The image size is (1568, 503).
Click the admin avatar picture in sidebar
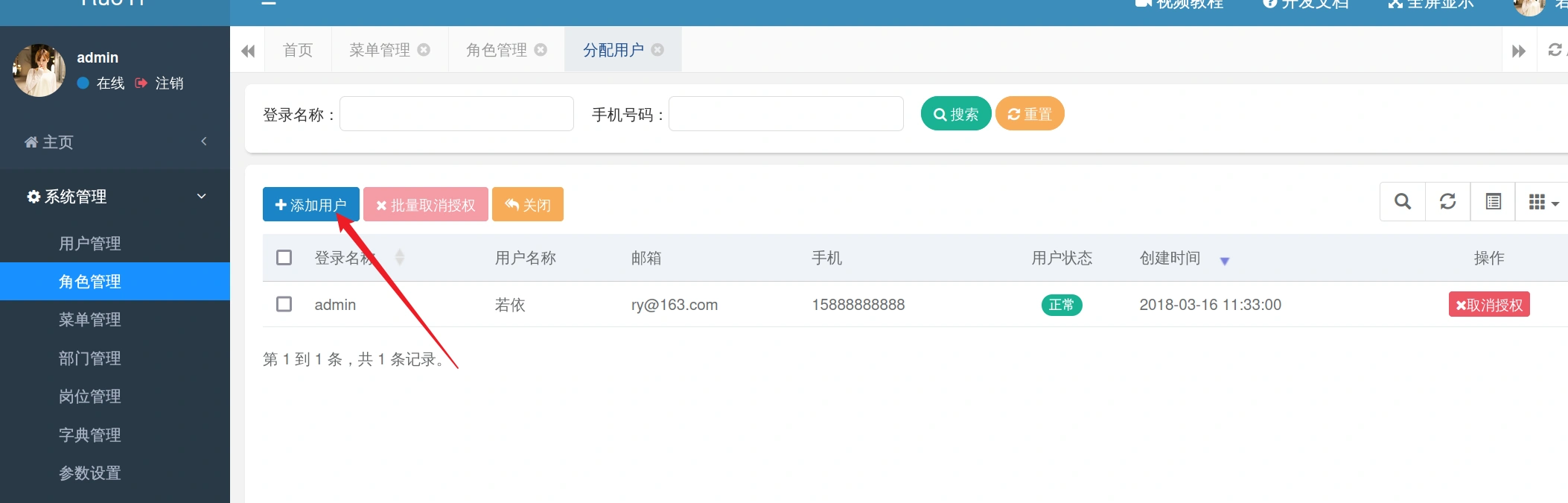(39, 71)
